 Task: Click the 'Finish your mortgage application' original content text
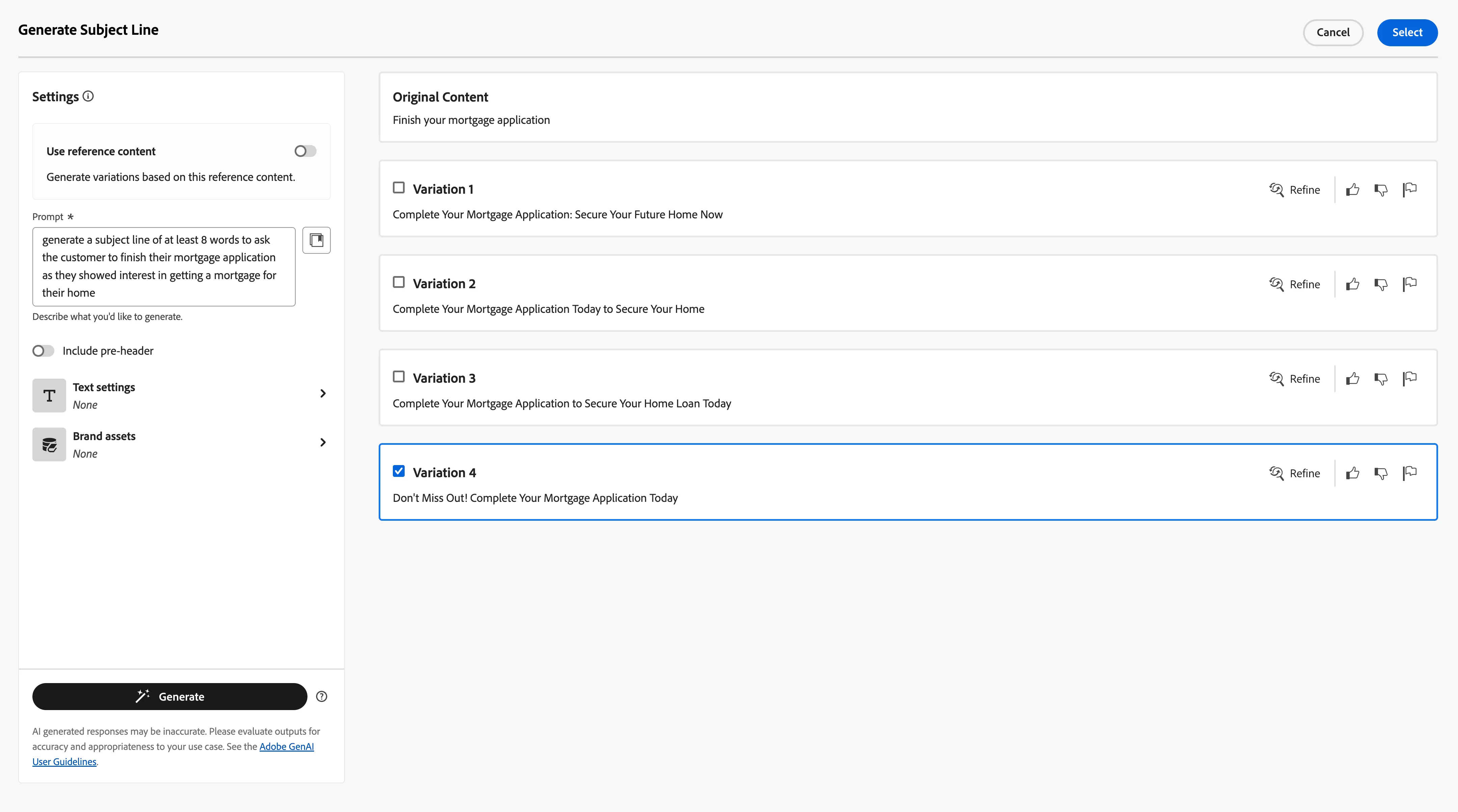pyautogui.click(x=471, y=120)
